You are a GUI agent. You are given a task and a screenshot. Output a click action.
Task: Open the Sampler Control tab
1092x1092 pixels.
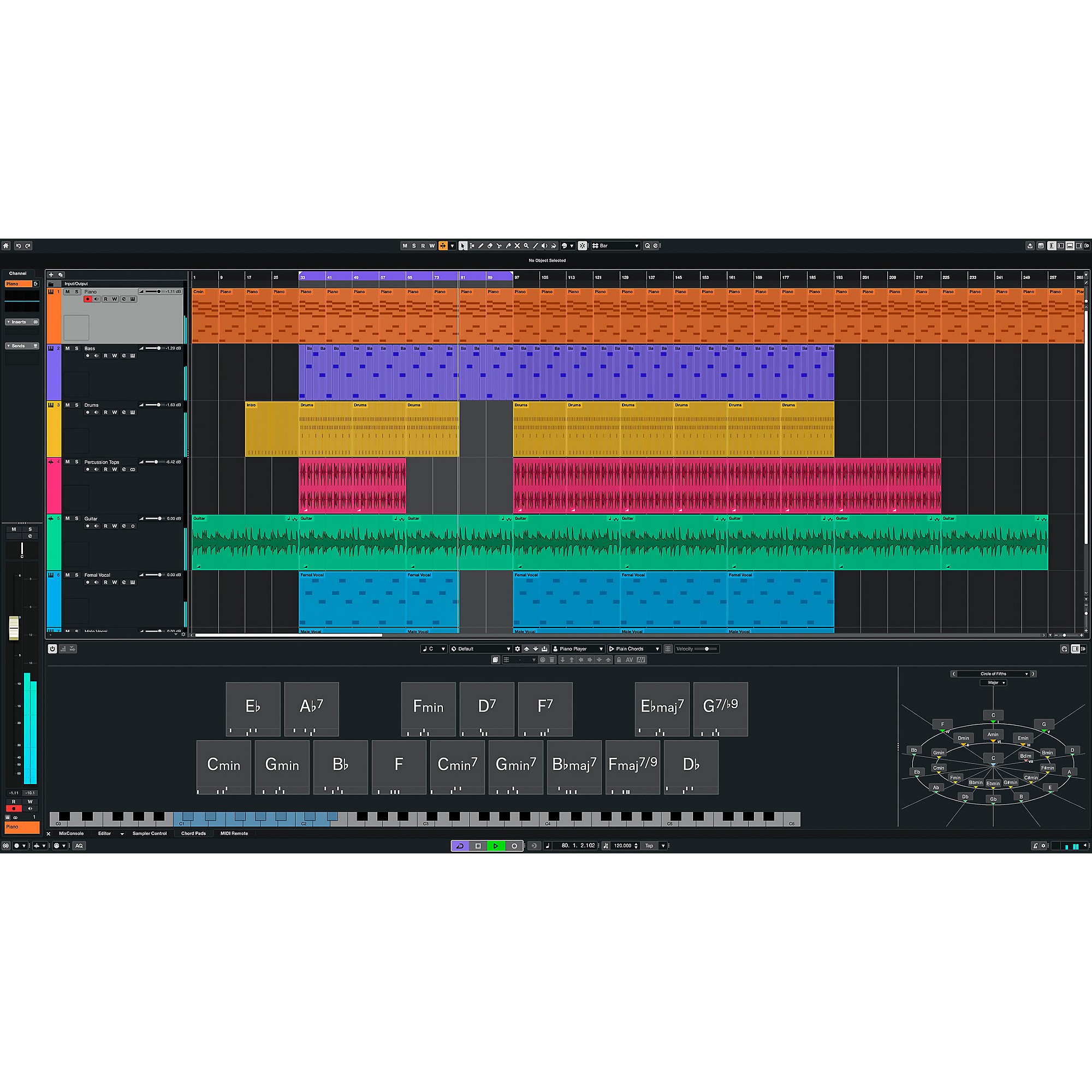pyautogui.click(x=149, y=833)
